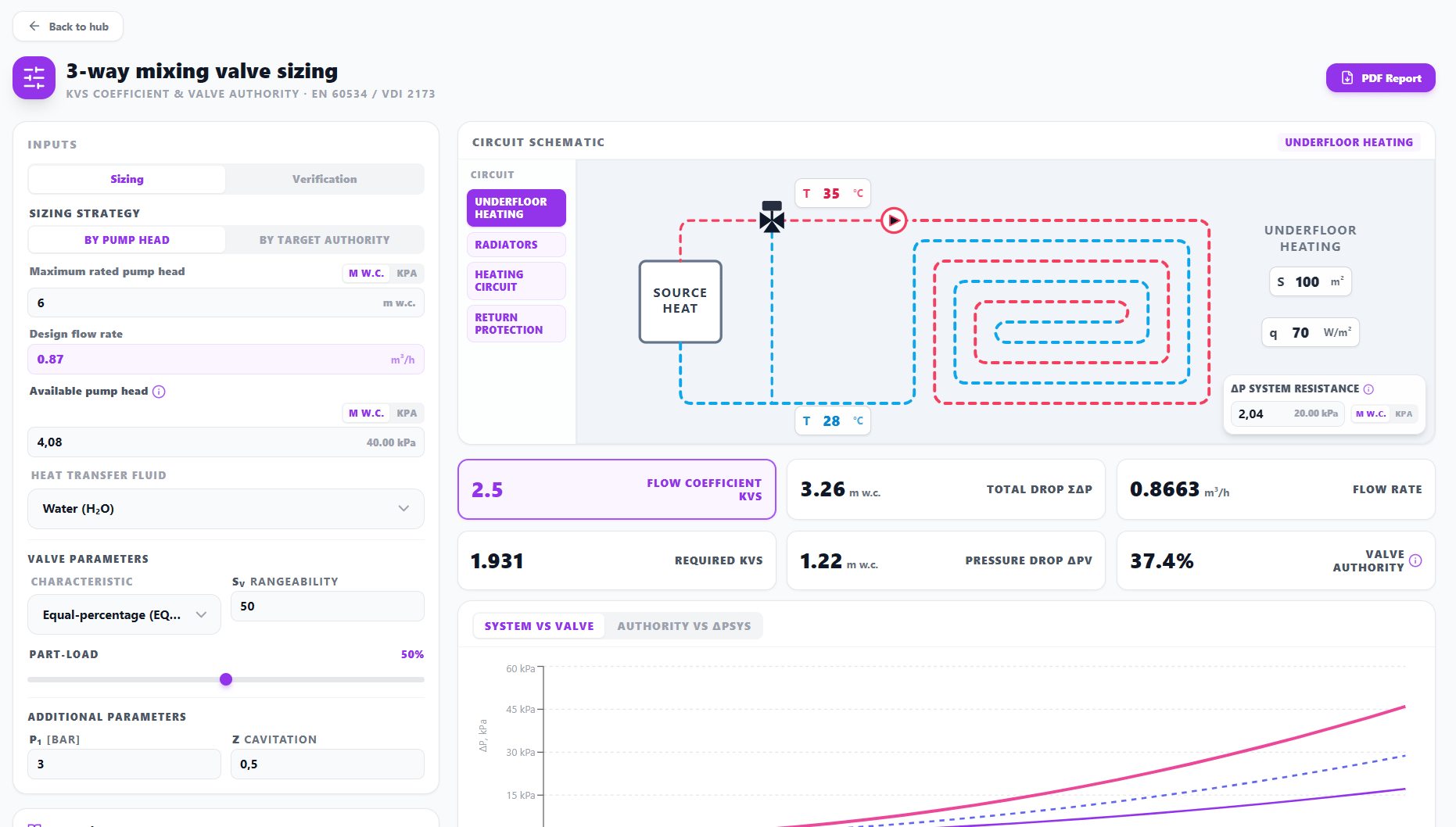This screenshot has height=827, width=1456.
Task: Edit the Z cavitation field
Action: tap(328, 764)
